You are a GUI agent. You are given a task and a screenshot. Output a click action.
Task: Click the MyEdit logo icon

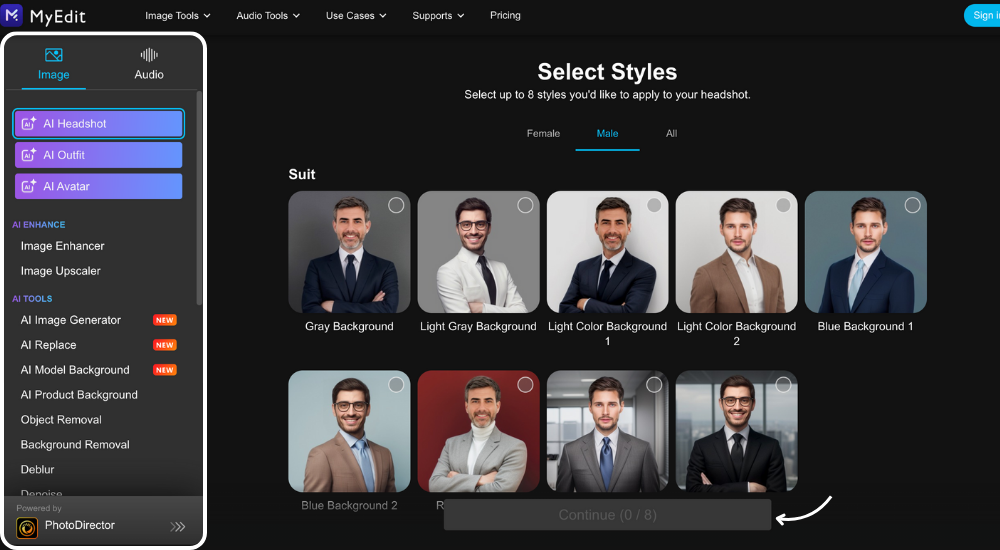click(11, 15)
